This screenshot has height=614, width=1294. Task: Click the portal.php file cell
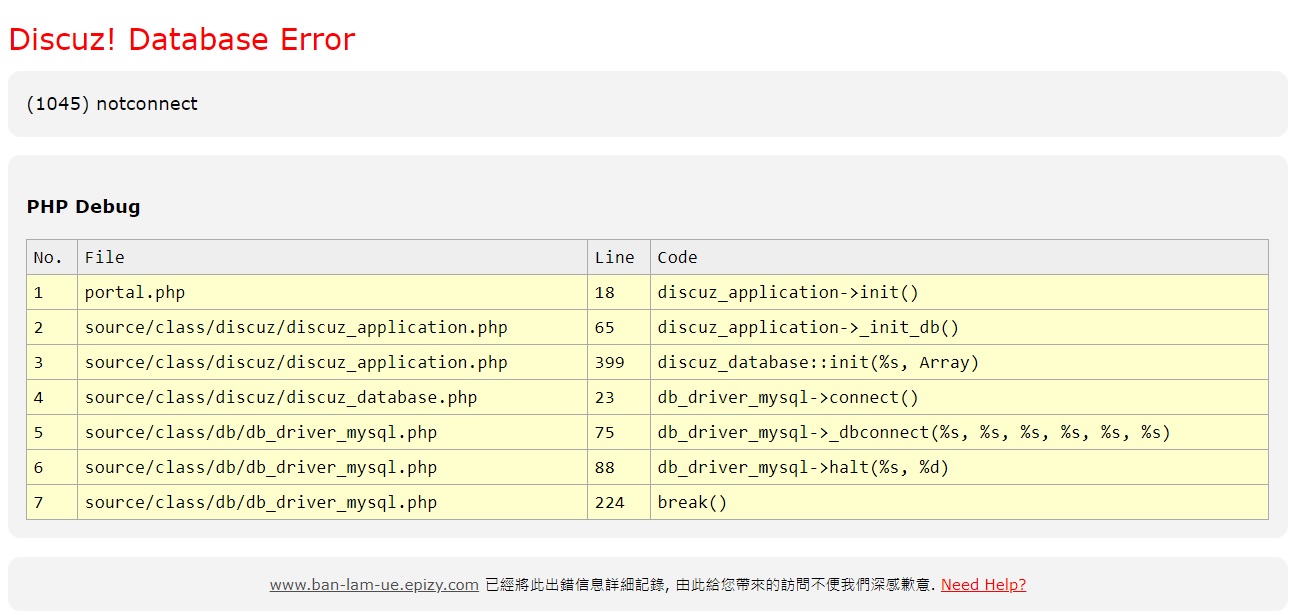pos(135,292)
